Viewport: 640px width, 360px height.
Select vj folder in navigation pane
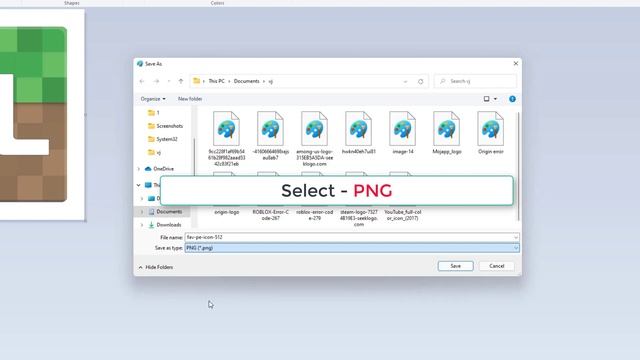pos(154,152)
